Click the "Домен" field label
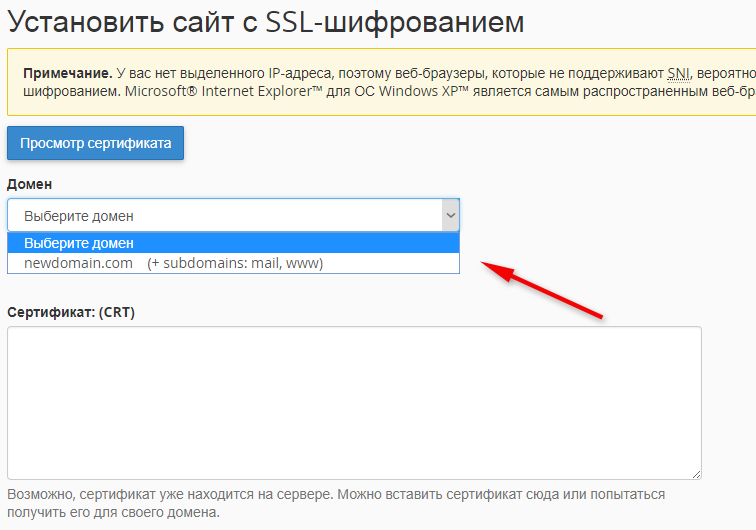756x530 pixels. 30,184
